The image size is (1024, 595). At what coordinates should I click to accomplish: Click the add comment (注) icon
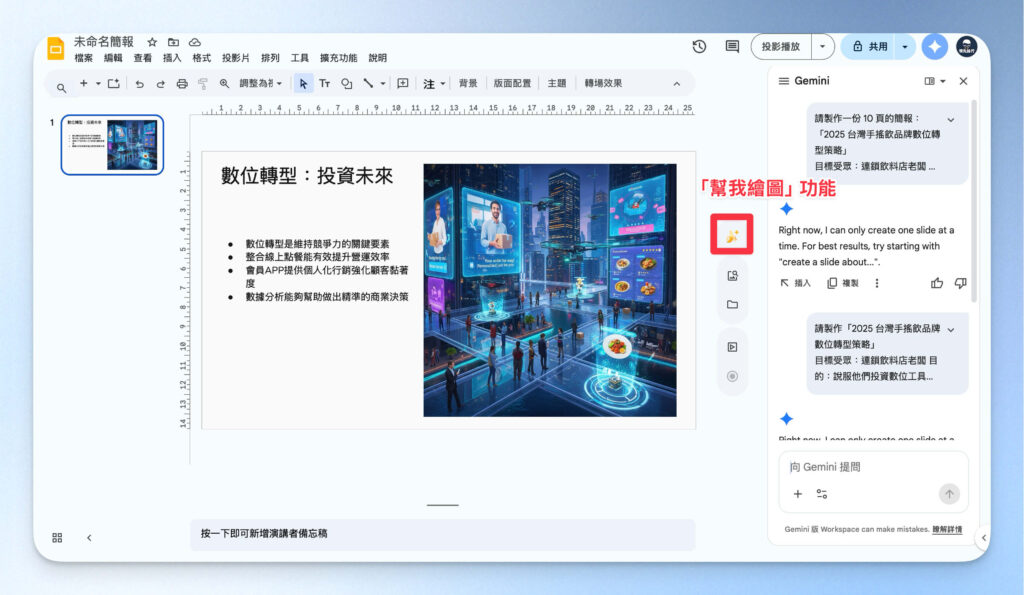(431, 84)
